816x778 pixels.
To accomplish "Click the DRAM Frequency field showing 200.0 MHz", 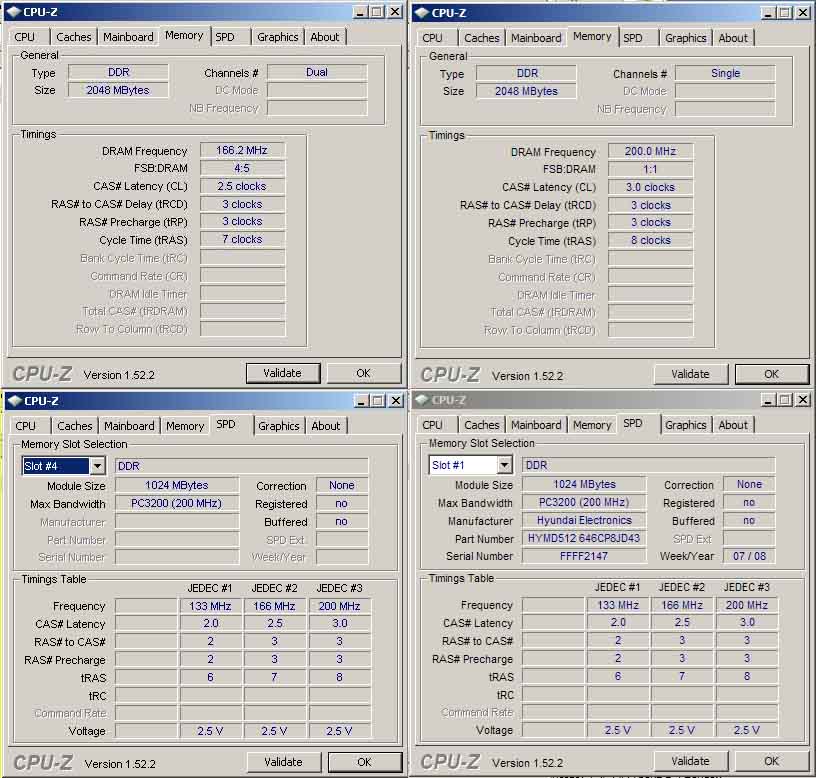I will [650, 152].
